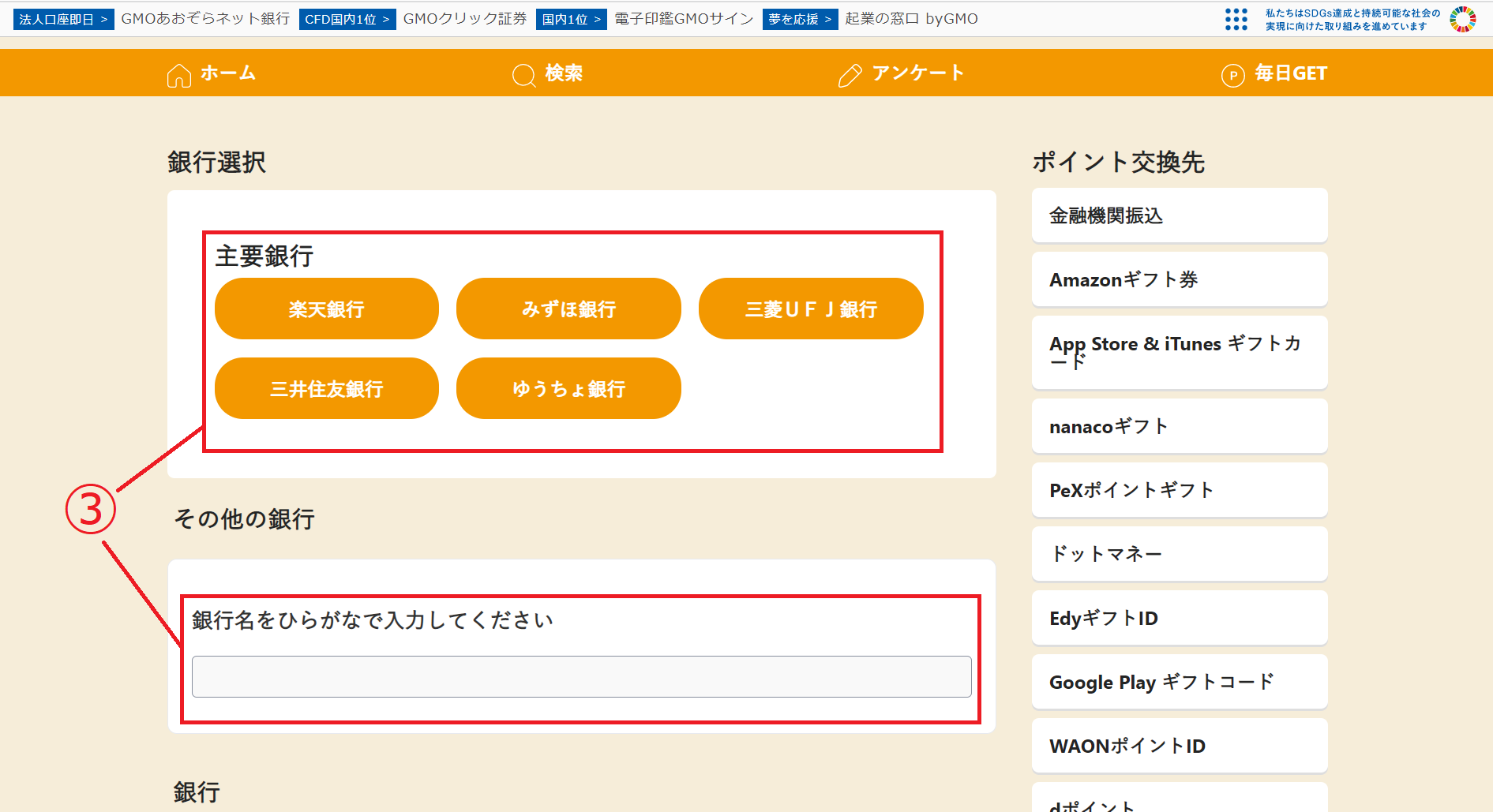Open 毎日GET in navigation bar

click(1291, 73)
